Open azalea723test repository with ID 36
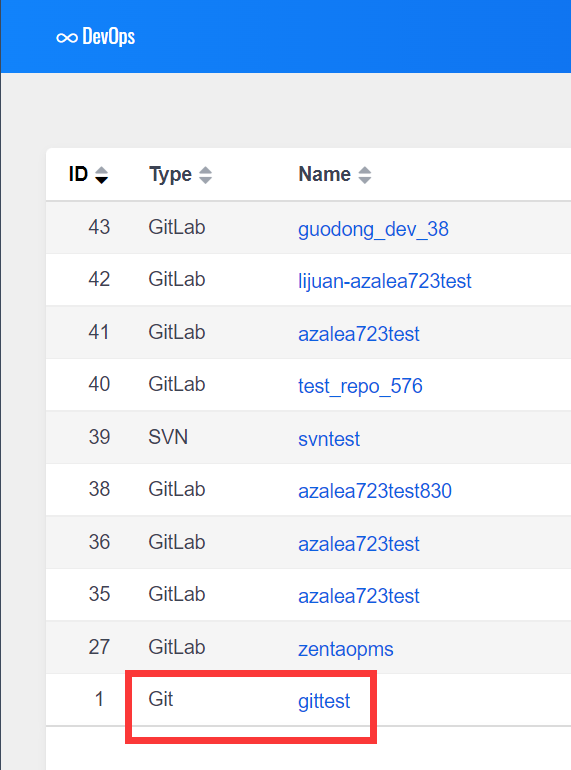The width and height of the screenshot is (571, 770). coord(358,544)
